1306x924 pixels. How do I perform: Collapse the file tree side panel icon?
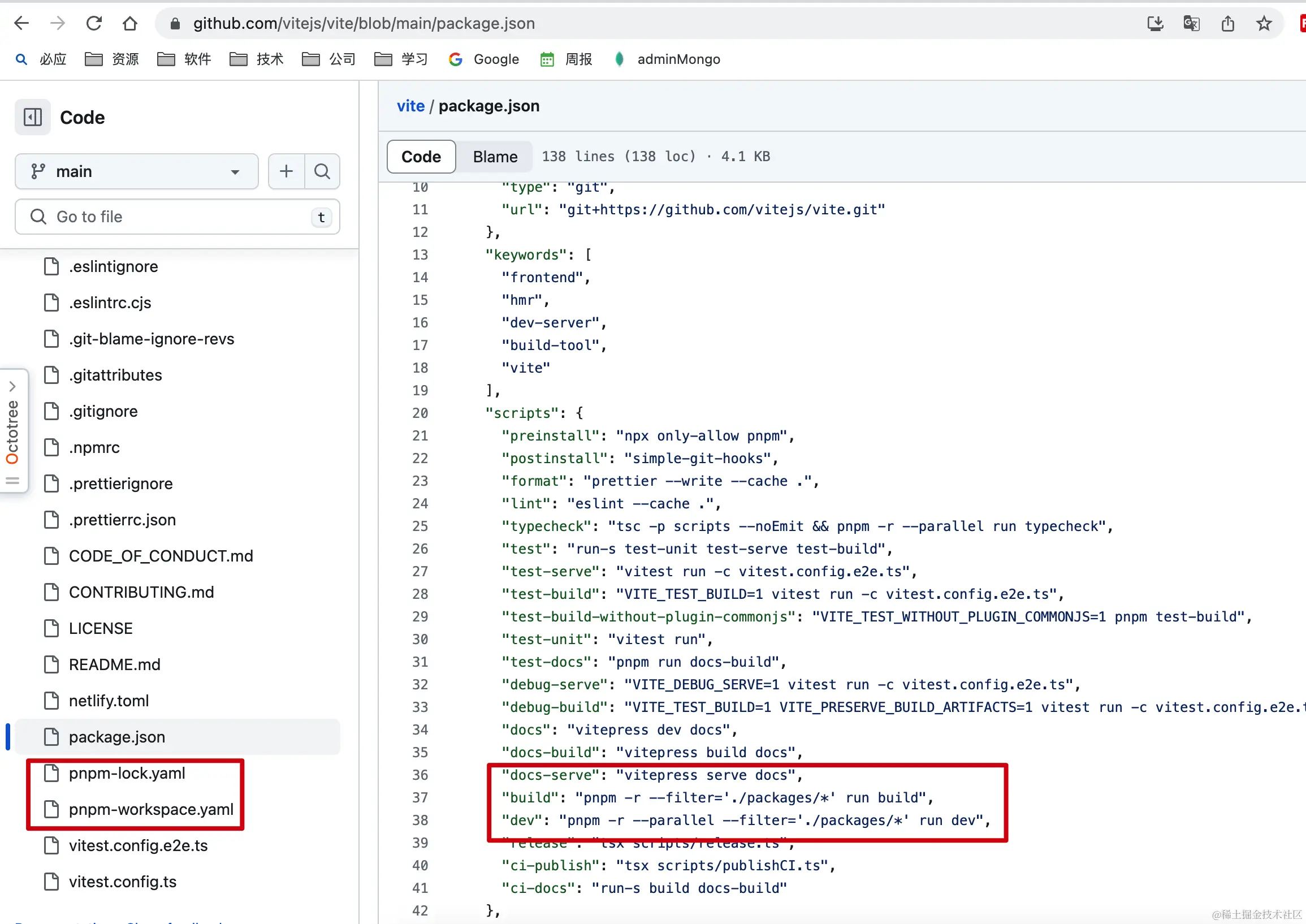point(32,117)
